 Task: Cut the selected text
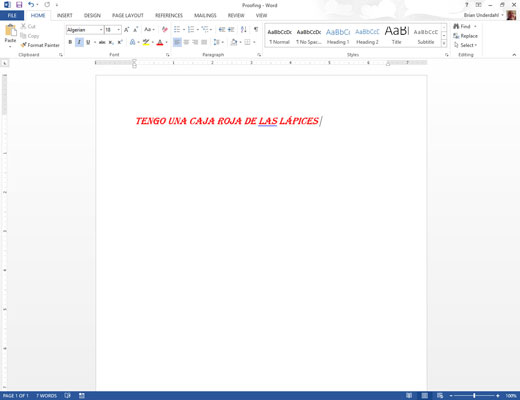click(x=28, y=26)
